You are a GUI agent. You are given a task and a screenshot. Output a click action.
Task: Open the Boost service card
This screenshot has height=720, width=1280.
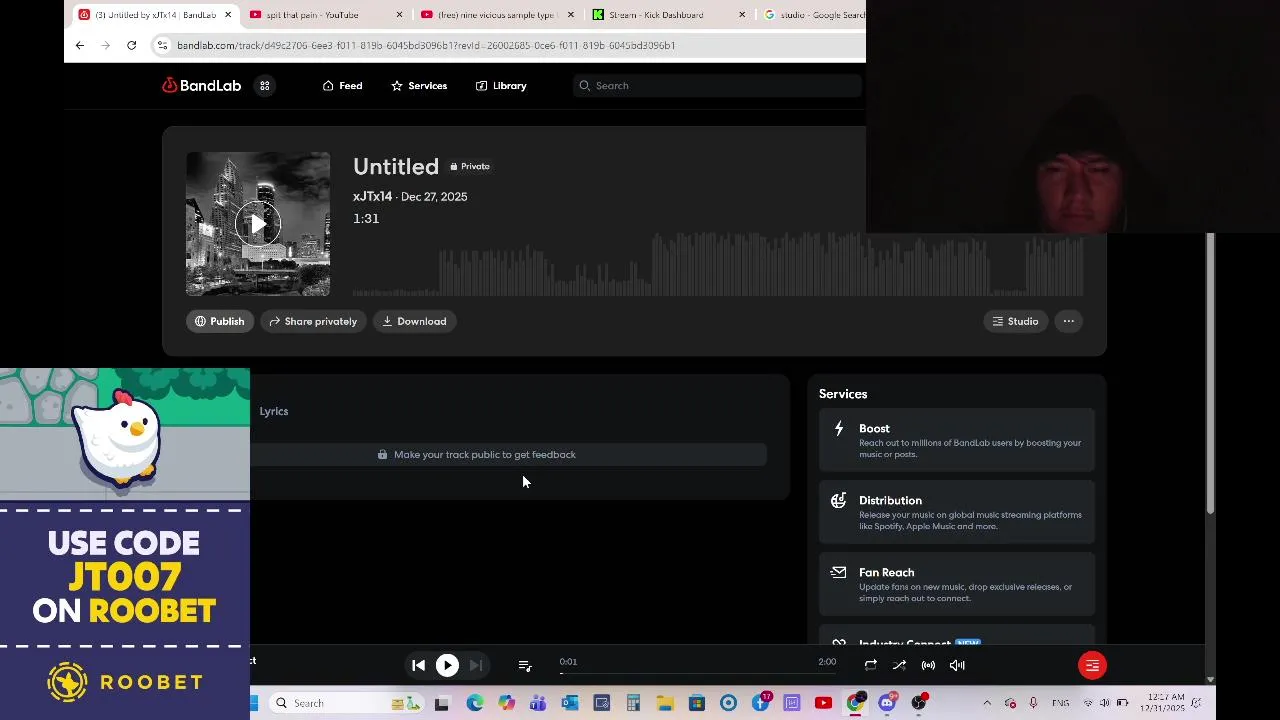pos(957,440)
